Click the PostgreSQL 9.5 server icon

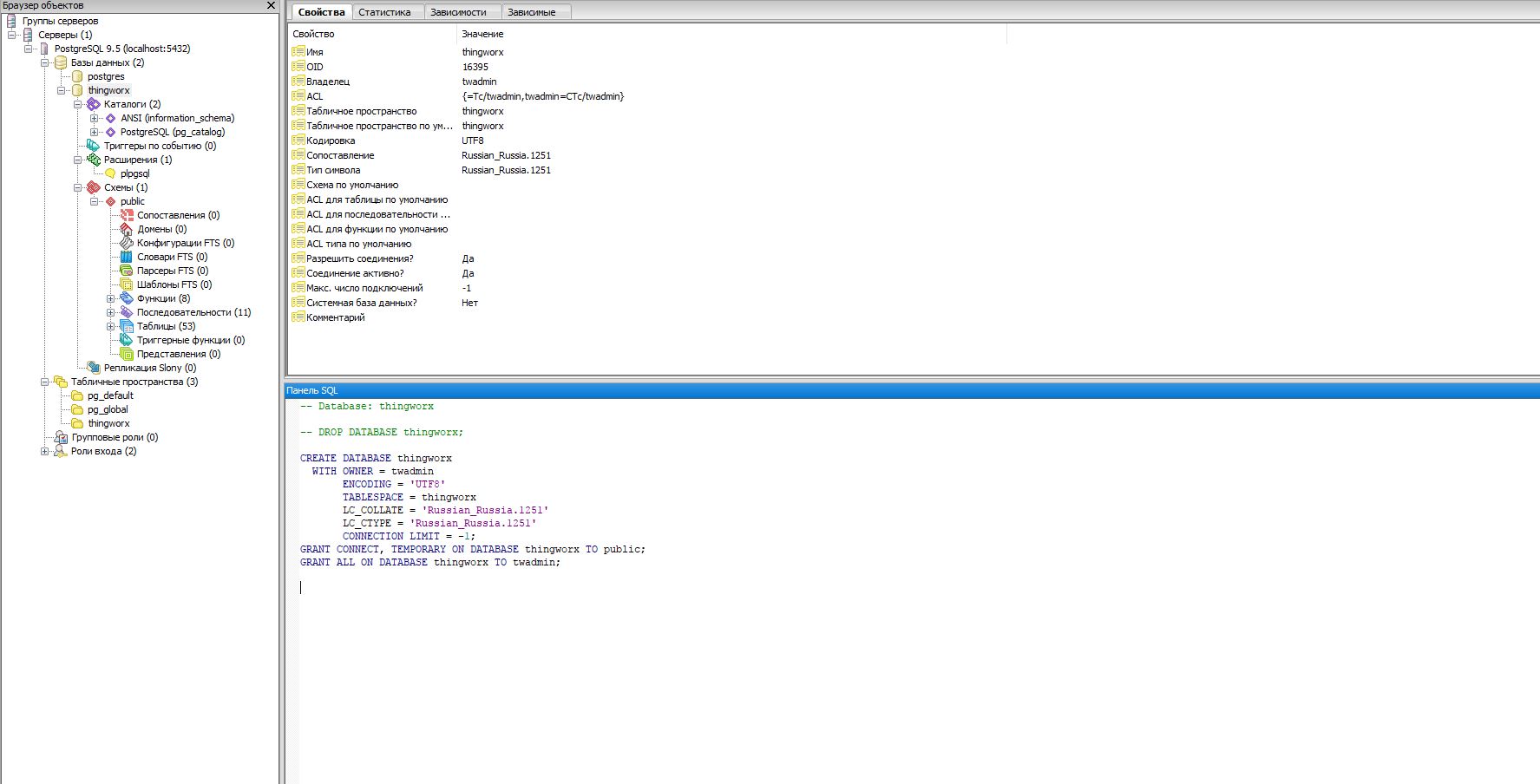[44, 49]
